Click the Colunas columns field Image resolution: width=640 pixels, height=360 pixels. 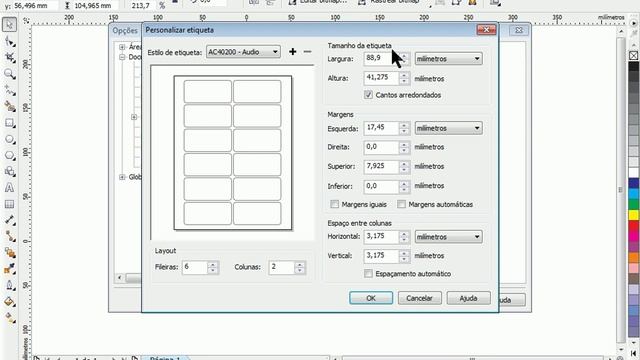pos(282,267)
